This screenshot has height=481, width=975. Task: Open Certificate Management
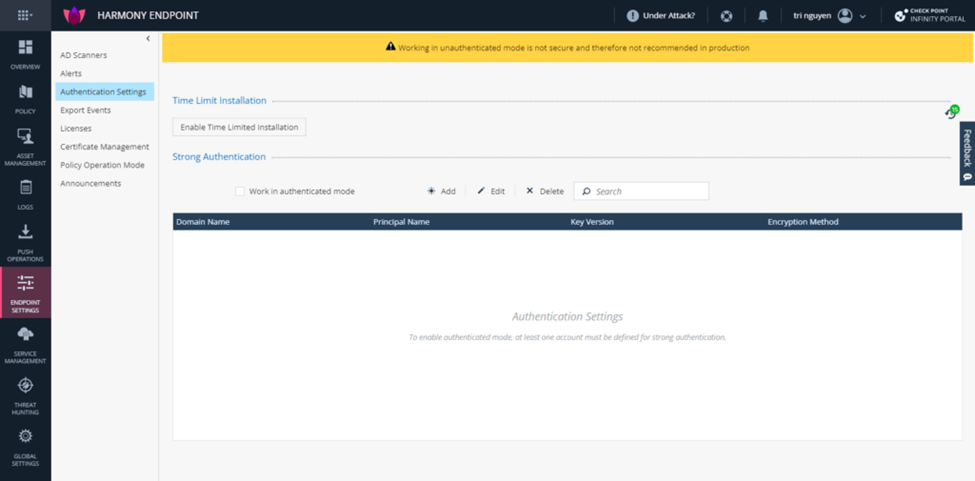click(x=104, y=147)
